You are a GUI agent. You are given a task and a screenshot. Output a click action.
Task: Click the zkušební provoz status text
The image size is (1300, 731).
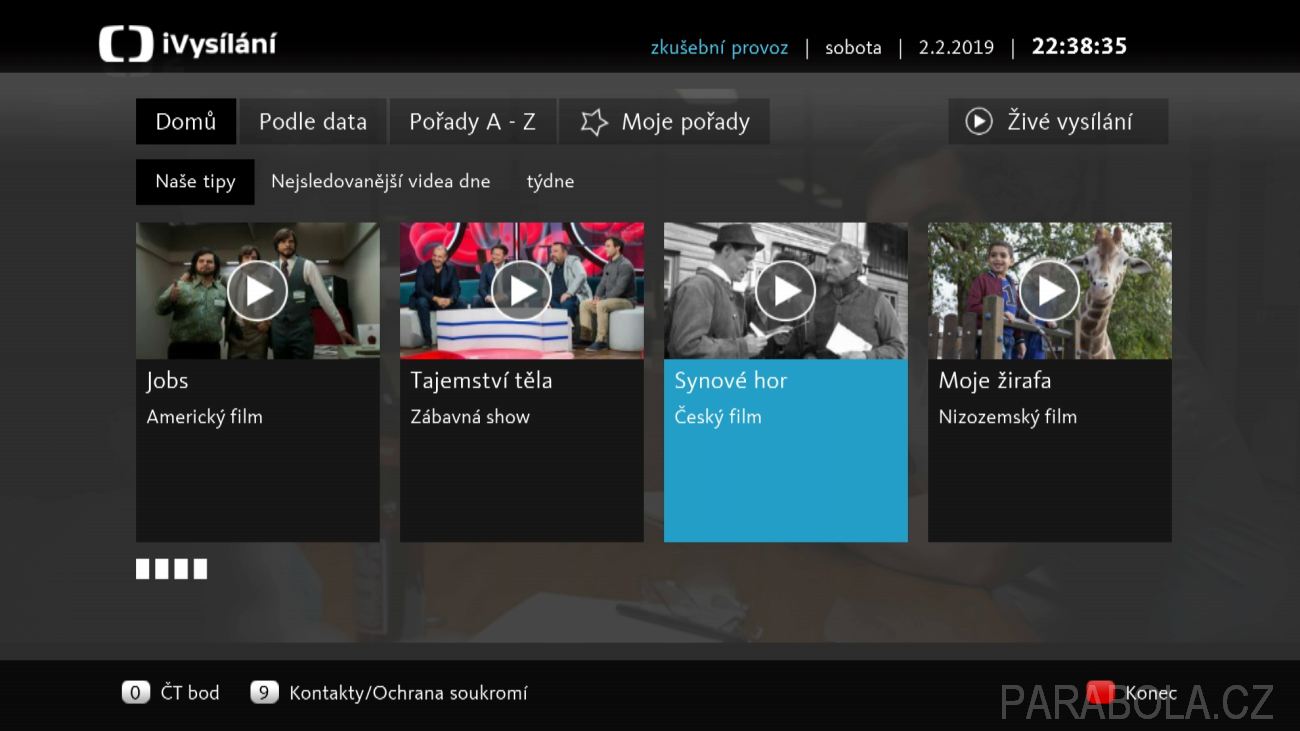[719, 47]
